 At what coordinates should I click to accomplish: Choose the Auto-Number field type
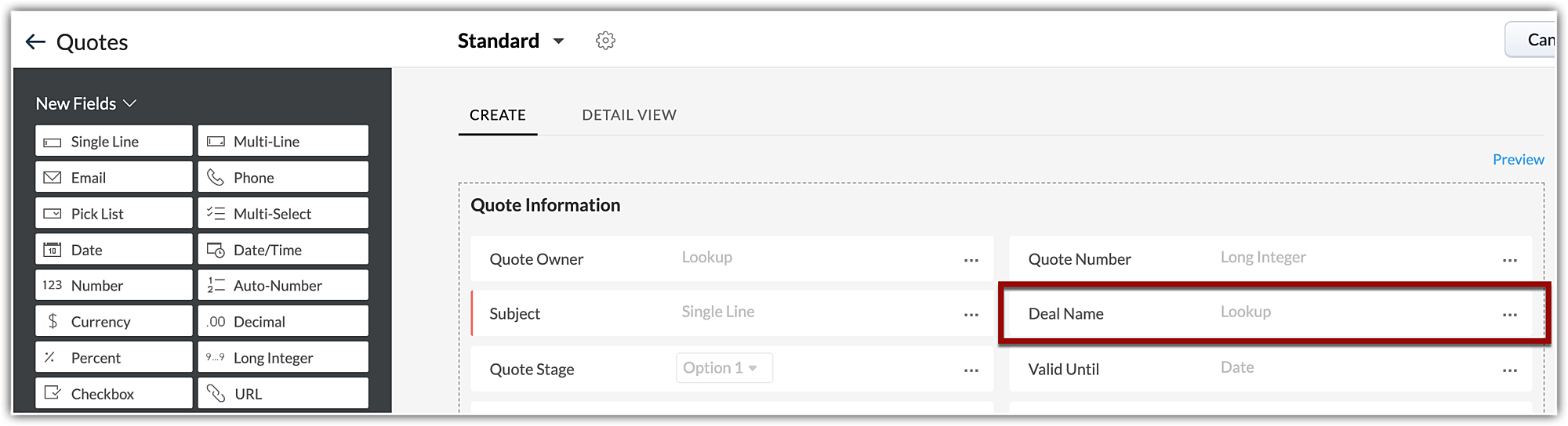(283, 286)
